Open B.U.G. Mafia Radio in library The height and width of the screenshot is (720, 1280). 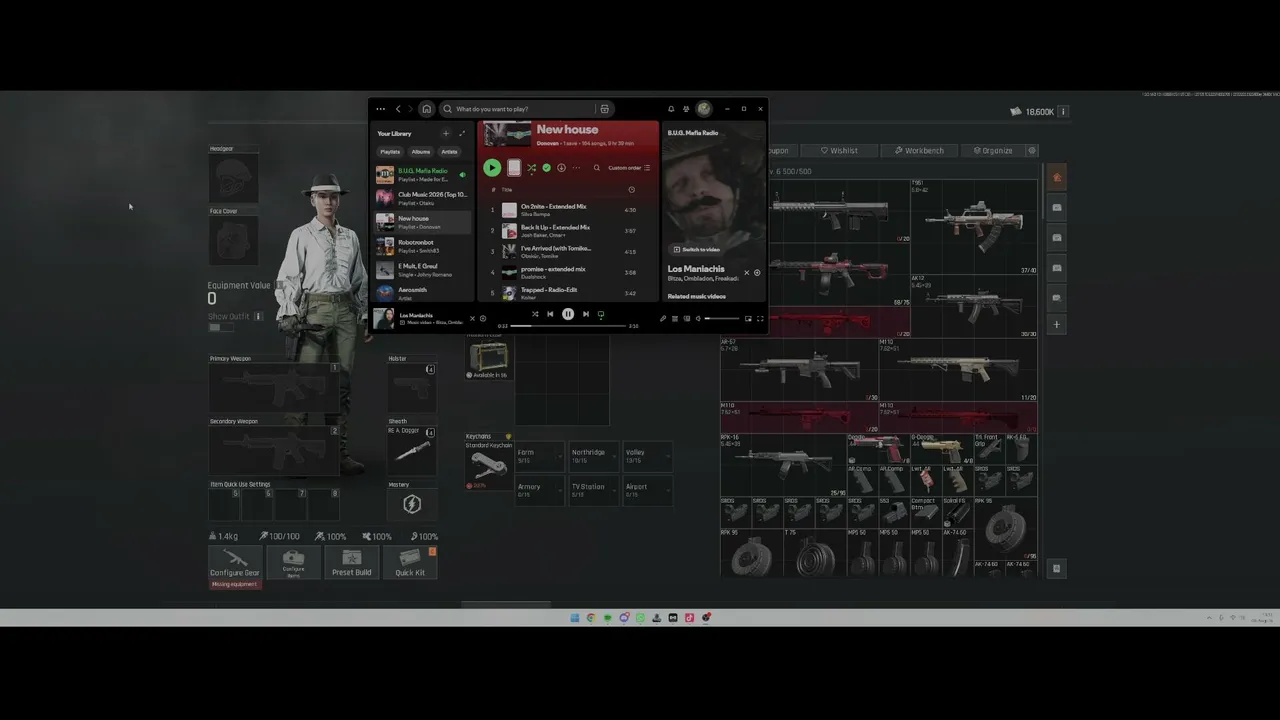[x=422, y=175]
